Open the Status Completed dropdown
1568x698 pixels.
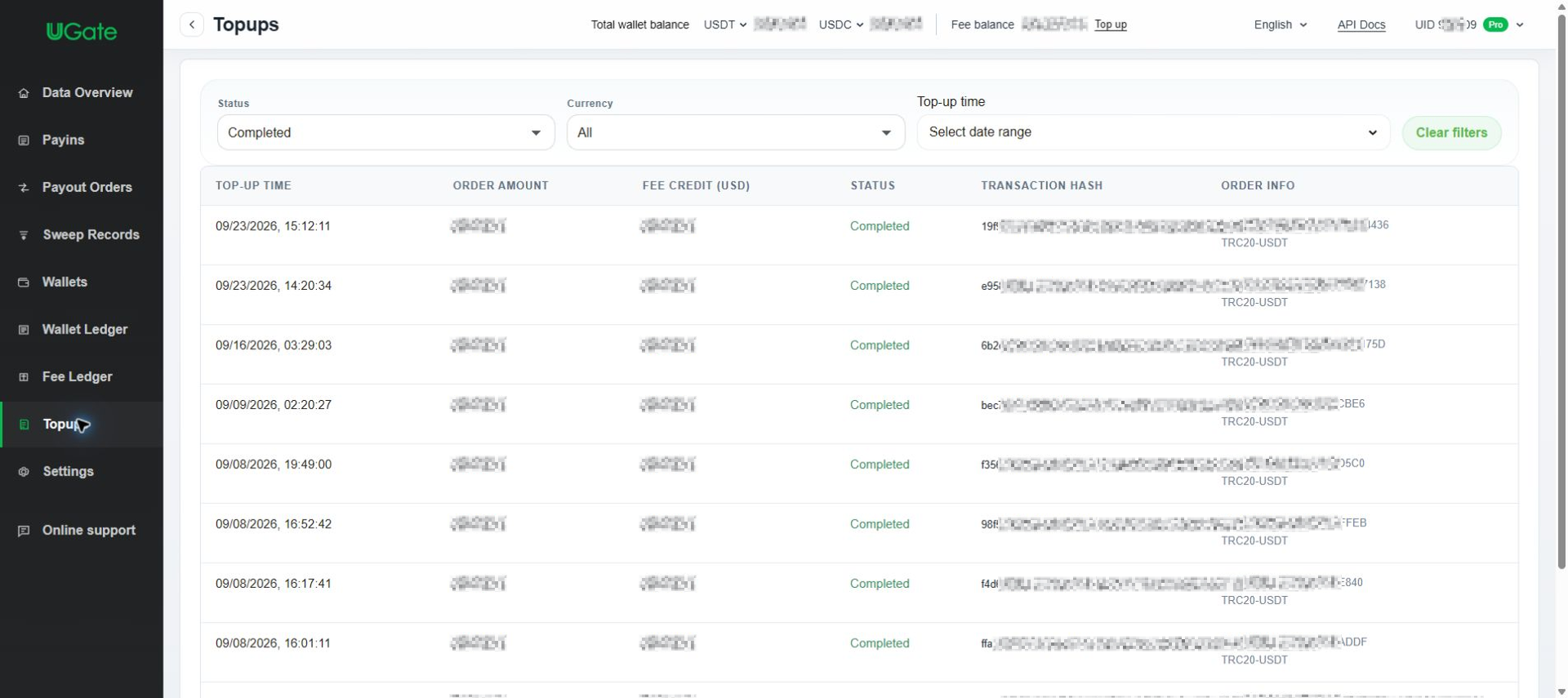[x=385, y=132]
